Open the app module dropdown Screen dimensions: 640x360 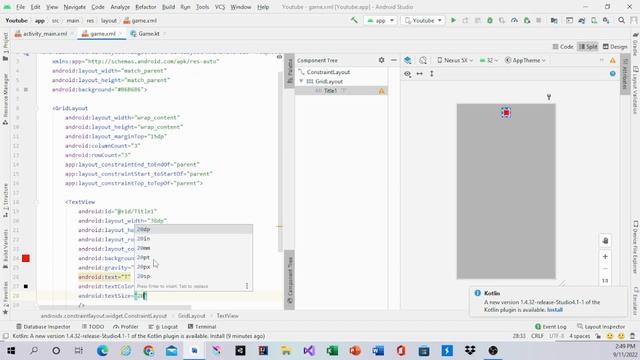(x=380, y=20)
